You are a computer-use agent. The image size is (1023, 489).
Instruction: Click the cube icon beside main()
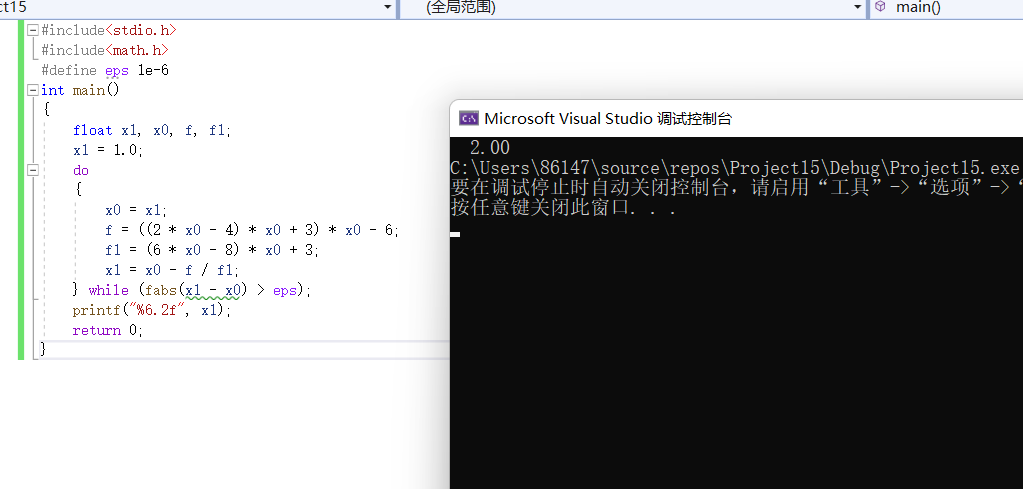click(881, 7)
